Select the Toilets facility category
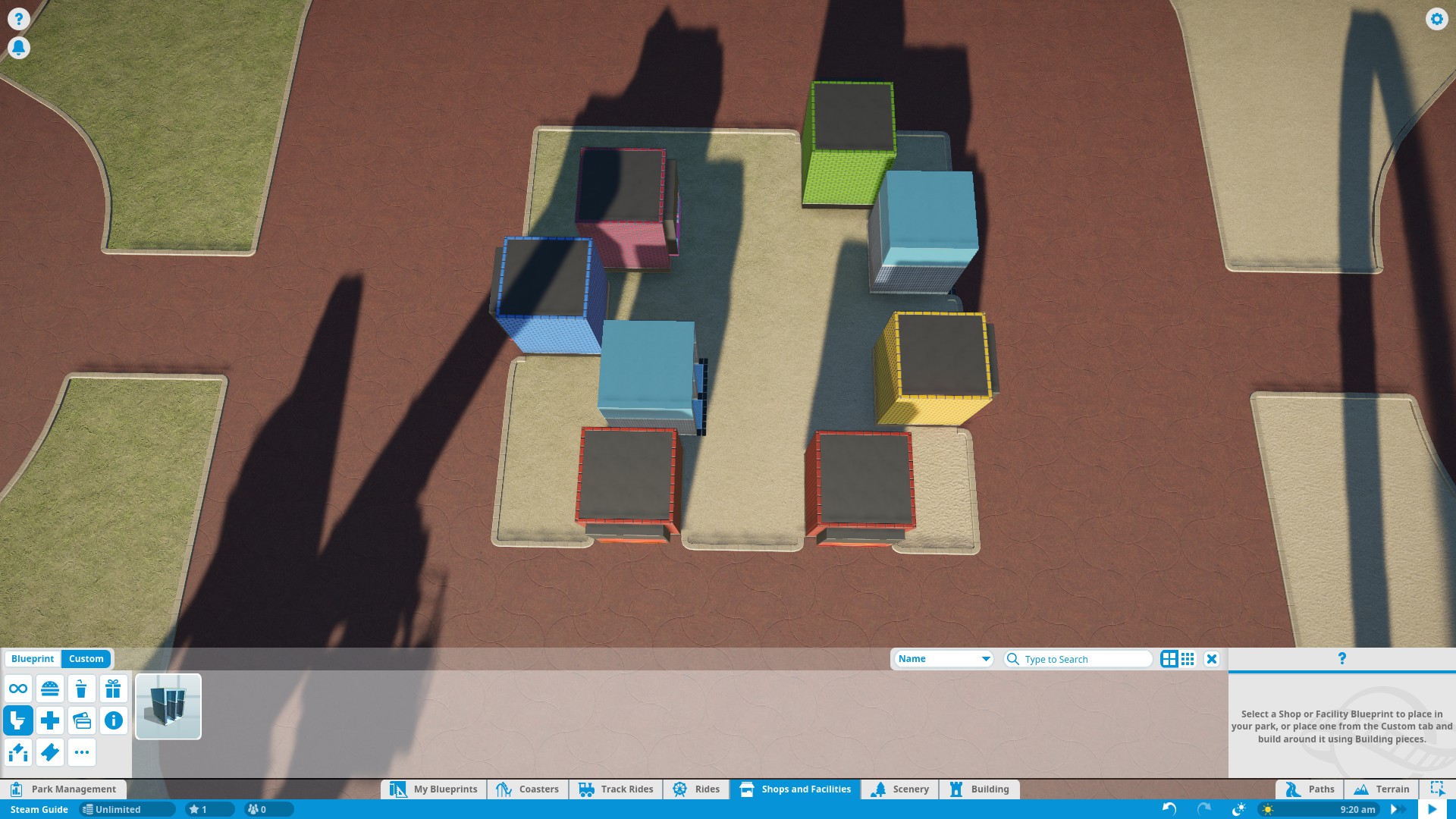Screen dimensions: 1456x819 point(18,720)
